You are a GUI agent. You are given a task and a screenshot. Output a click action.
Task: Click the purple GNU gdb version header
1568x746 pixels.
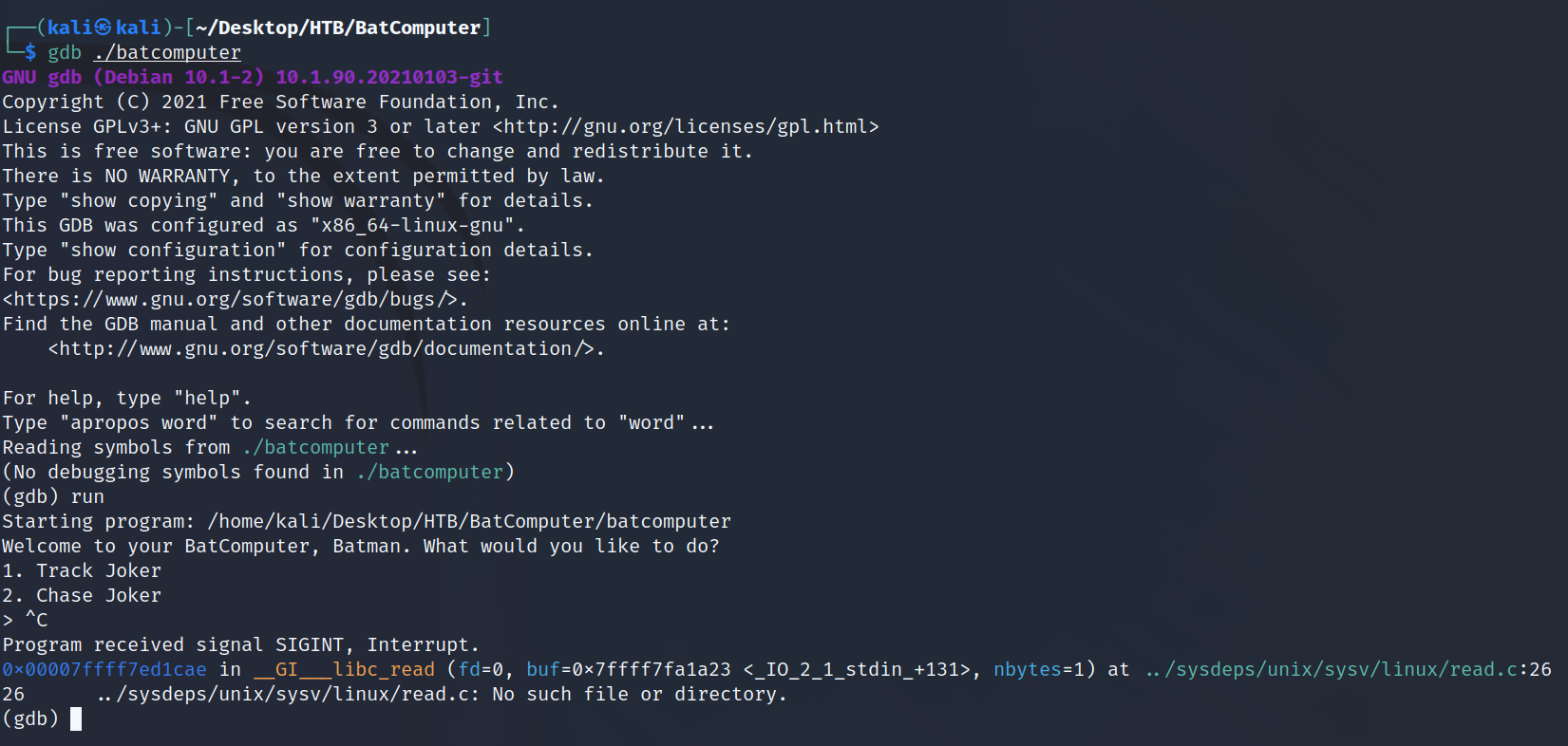(253, 77)
